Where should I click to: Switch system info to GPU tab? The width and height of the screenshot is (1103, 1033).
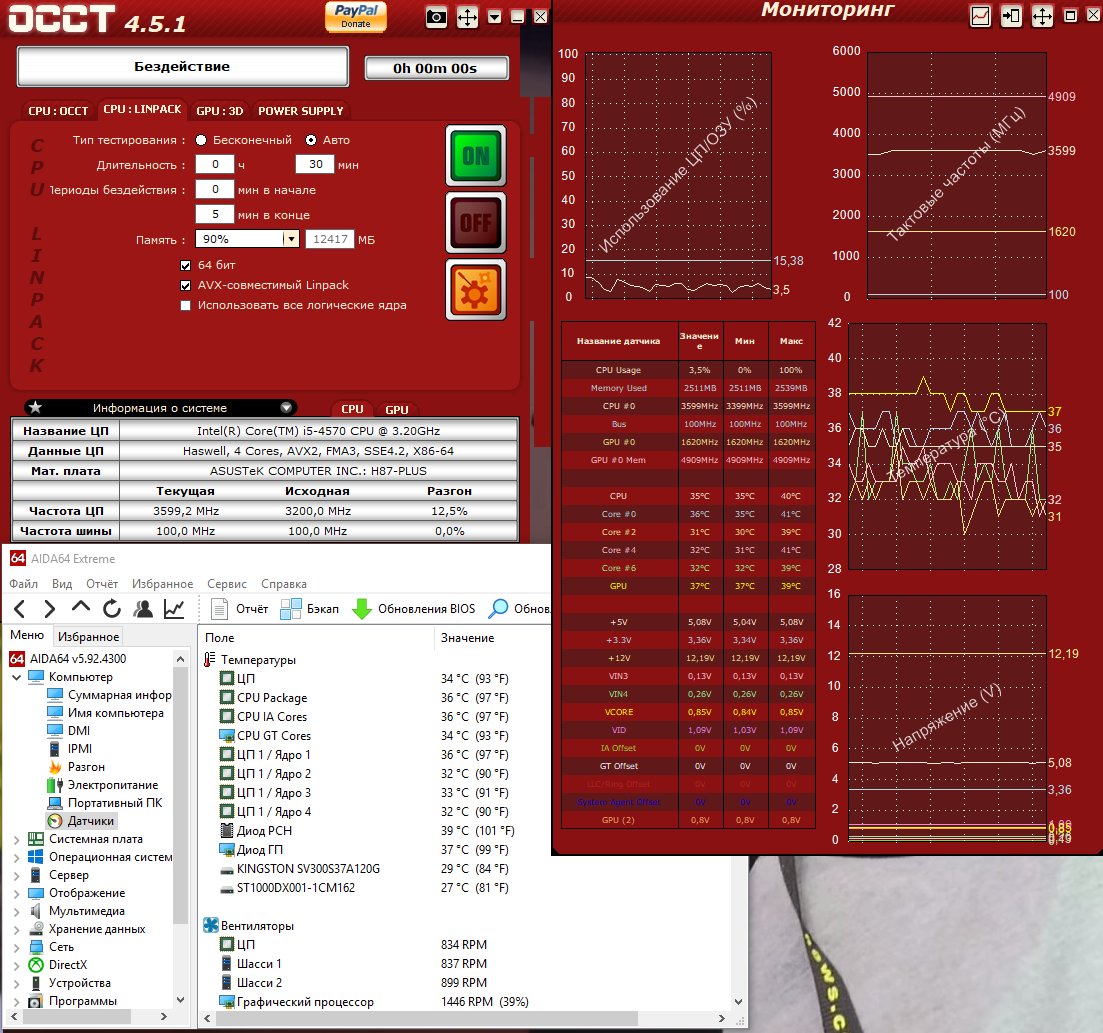(397, 410)
